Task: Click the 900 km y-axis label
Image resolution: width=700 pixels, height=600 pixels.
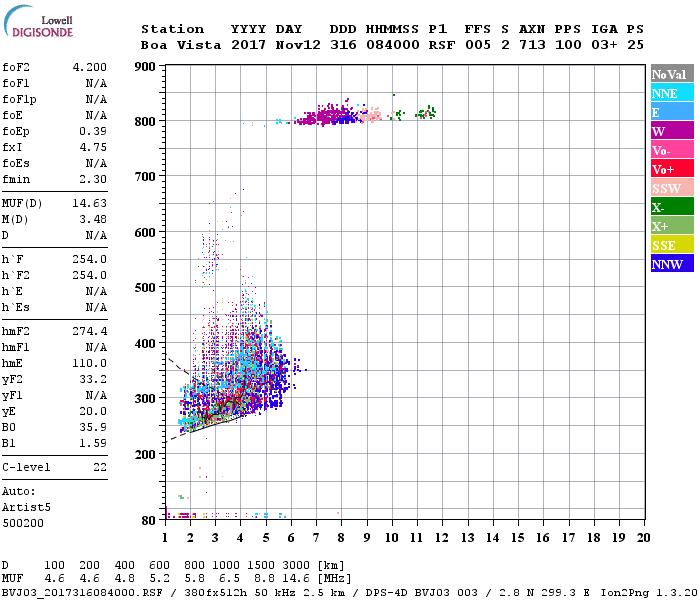Action: 145,67
